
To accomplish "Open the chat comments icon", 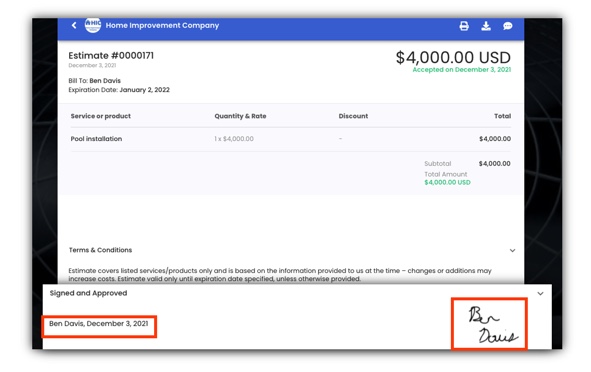I will (x=508, y=26).
